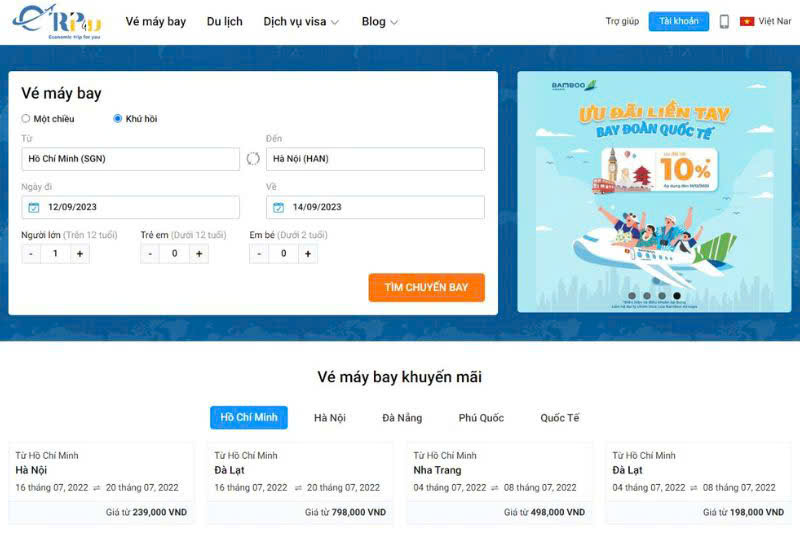Click the Hồ Chí Minh (SGN) departure field
Viewport: 800px width, 533px height.
tap(131, 159)
